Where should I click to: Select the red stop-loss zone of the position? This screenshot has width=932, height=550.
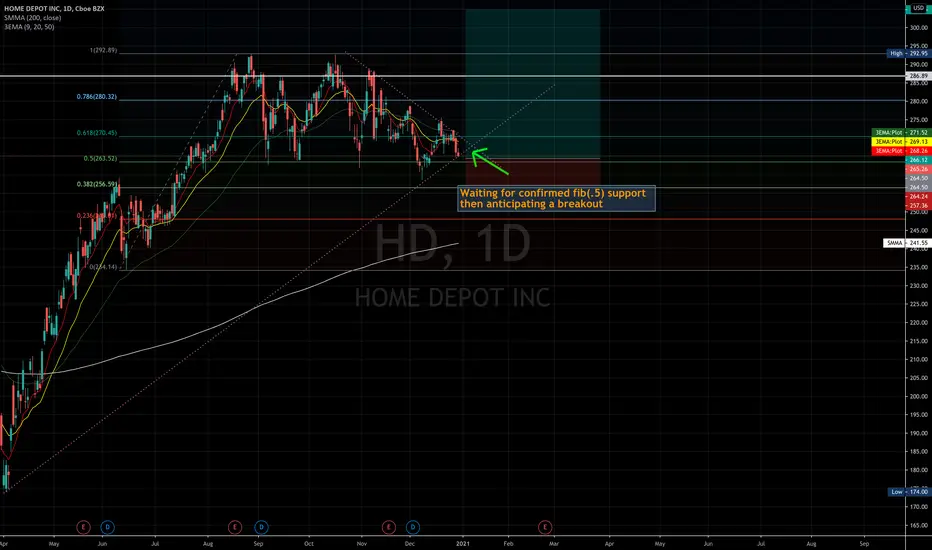click(x=533, y=174)
